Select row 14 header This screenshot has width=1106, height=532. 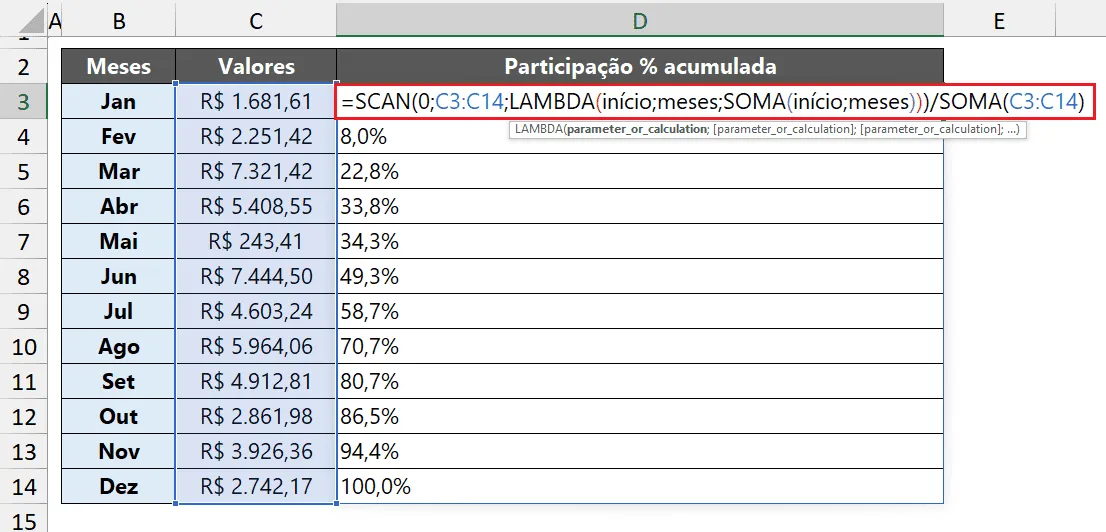23,487
